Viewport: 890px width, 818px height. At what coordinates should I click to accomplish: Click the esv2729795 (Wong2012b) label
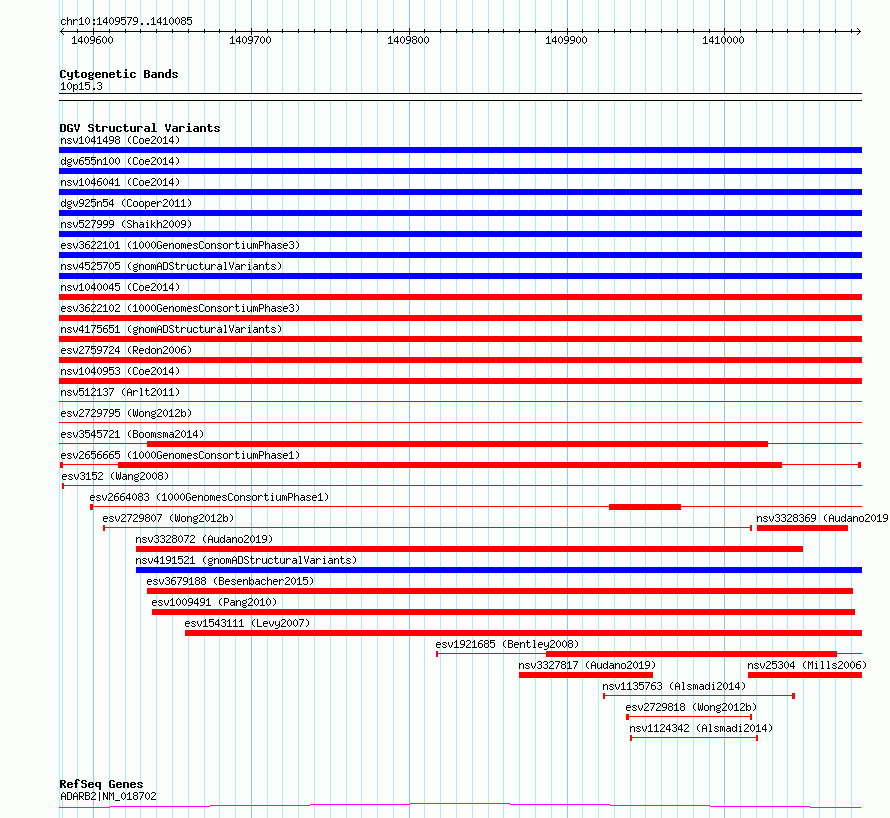126,413
